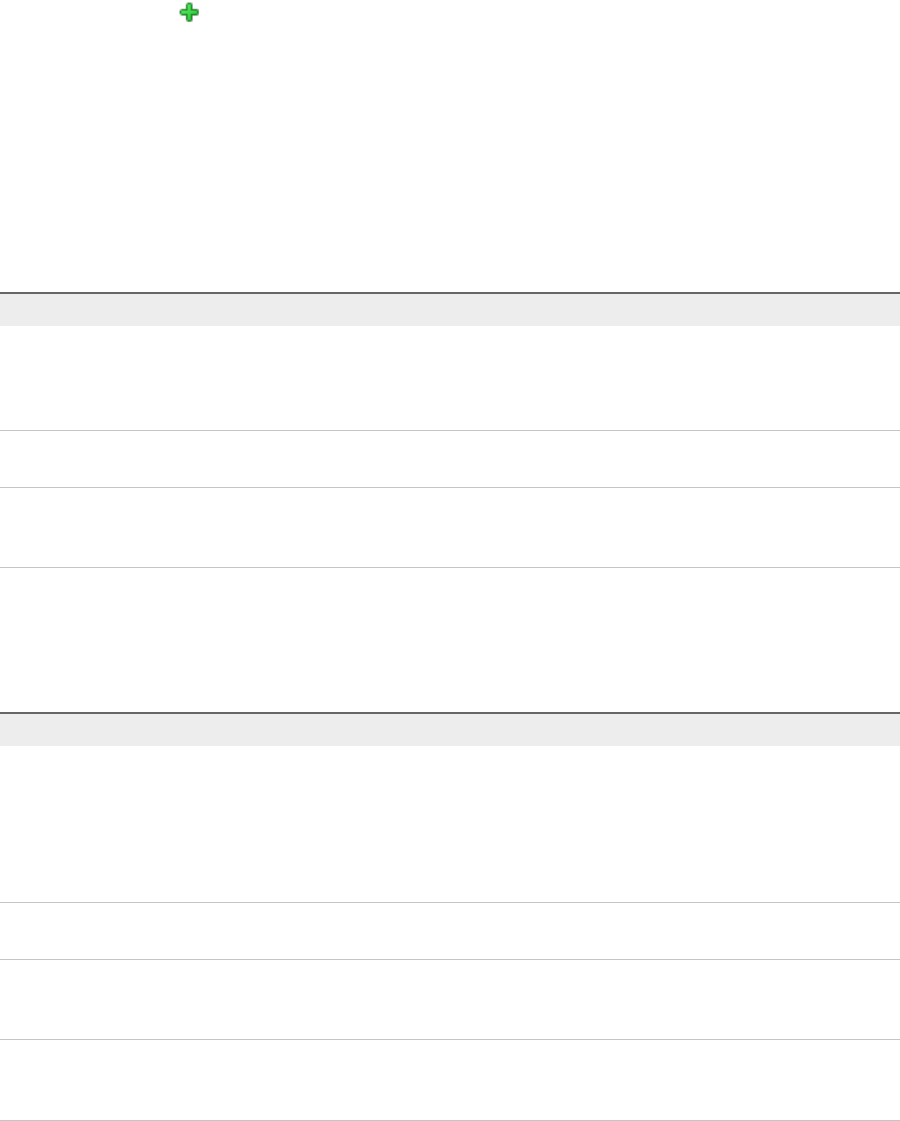Click the green plus add icon
This screenshot has width=900, height=1121.
coord(189,12)
